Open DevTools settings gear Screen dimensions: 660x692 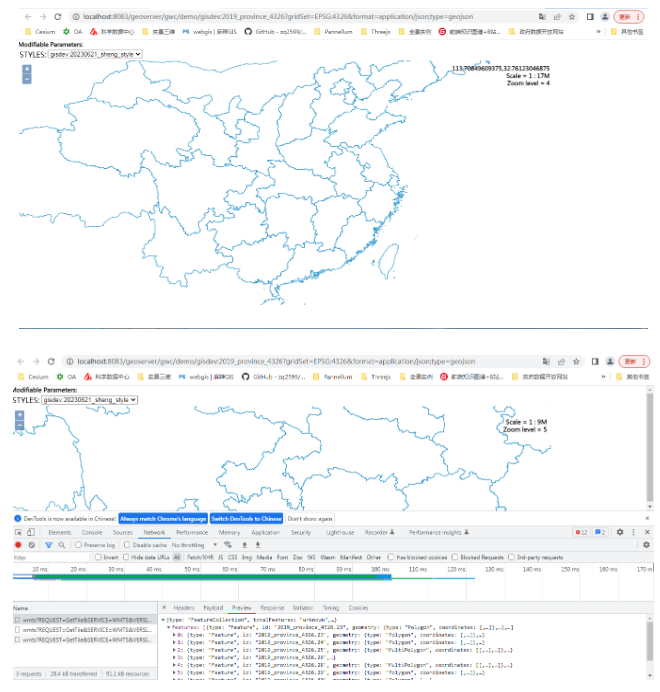pos(620,532)
